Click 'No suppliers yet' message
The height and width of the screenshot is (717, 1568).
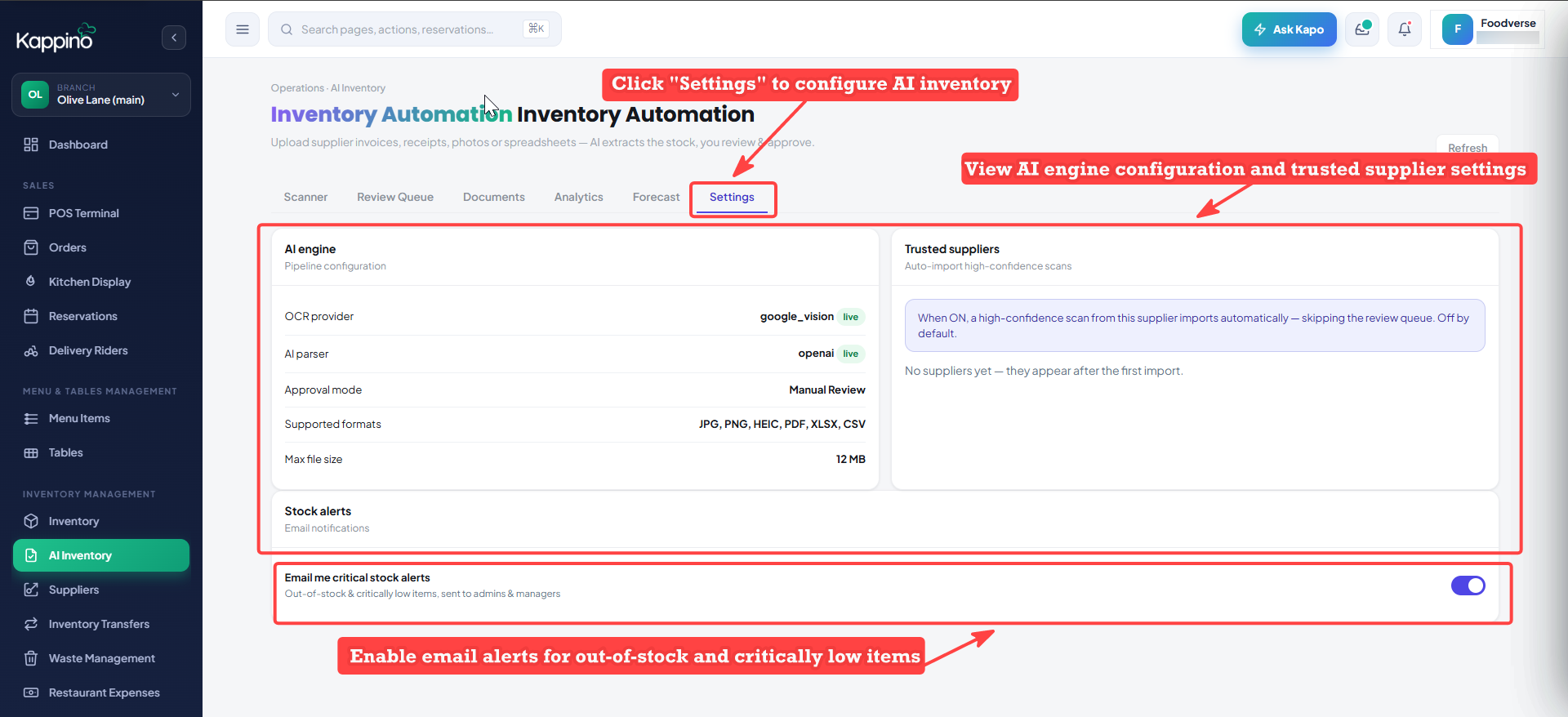pos(1043,371)
